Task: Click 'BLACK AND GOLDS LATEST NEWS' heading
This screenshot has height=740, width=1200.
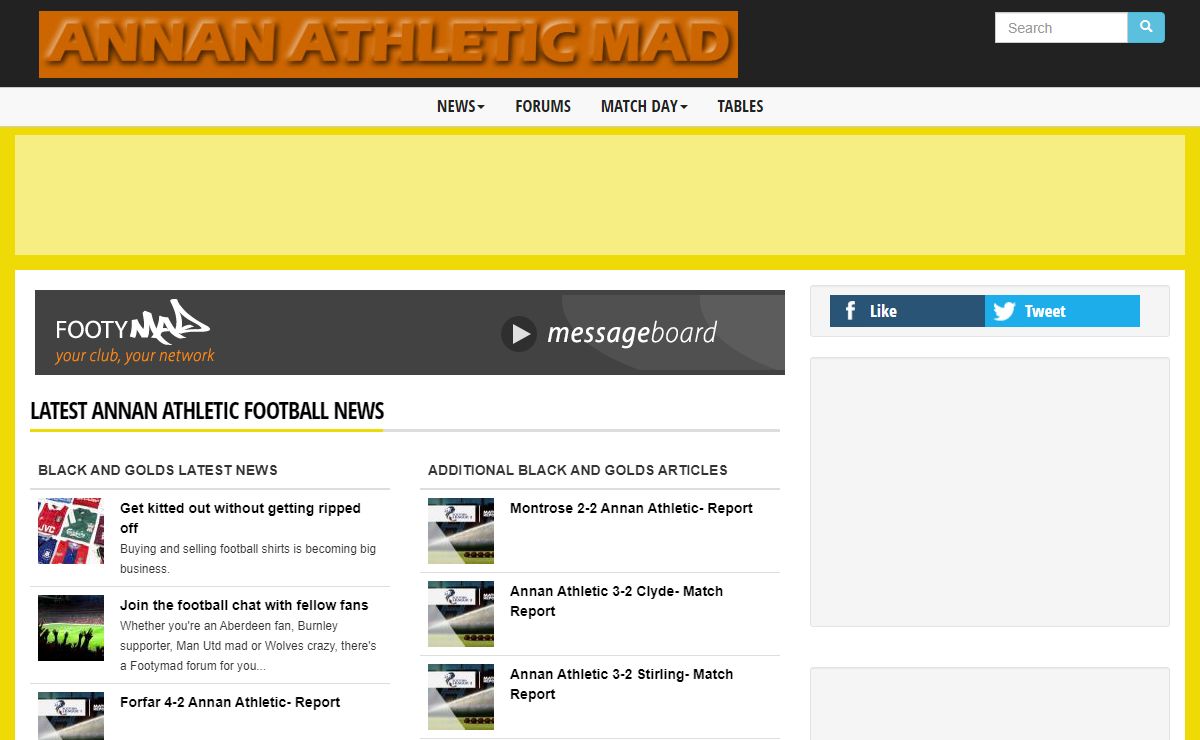Action: coord(158,470)
